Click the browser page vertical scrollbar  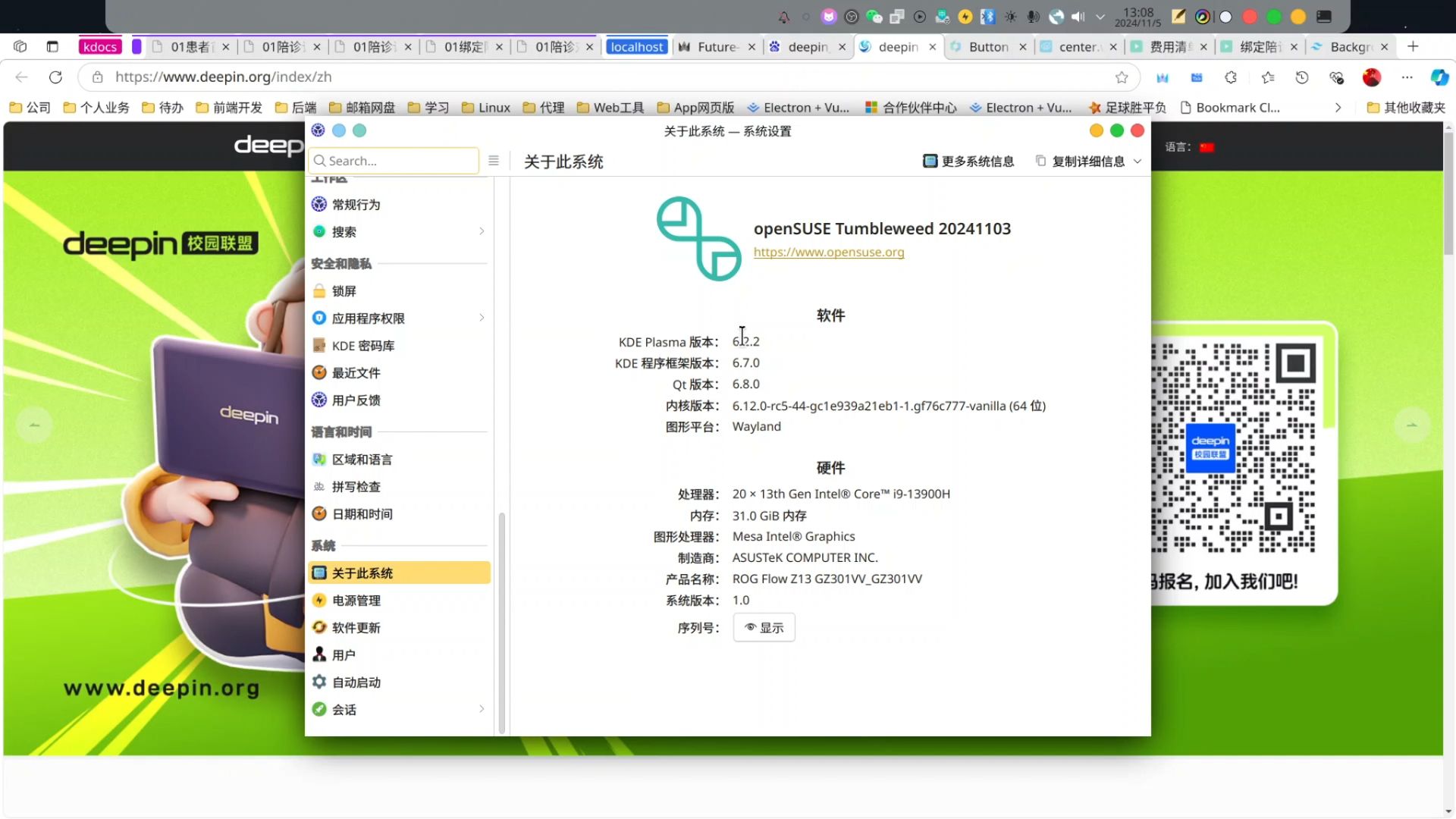coord(1448,193)
